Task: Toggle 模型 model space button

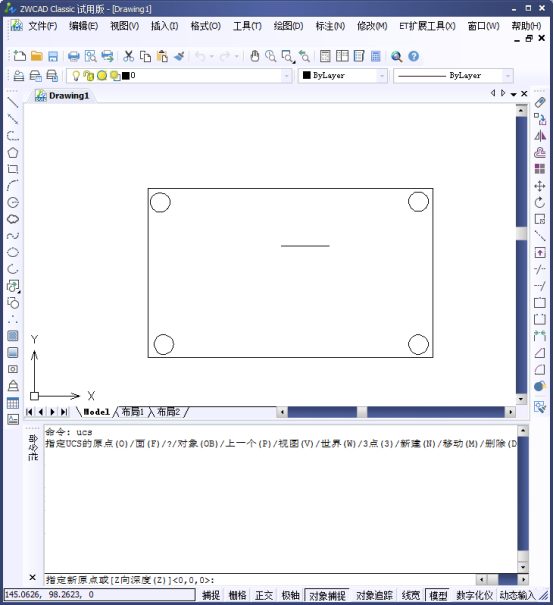Action: (438, 595)
